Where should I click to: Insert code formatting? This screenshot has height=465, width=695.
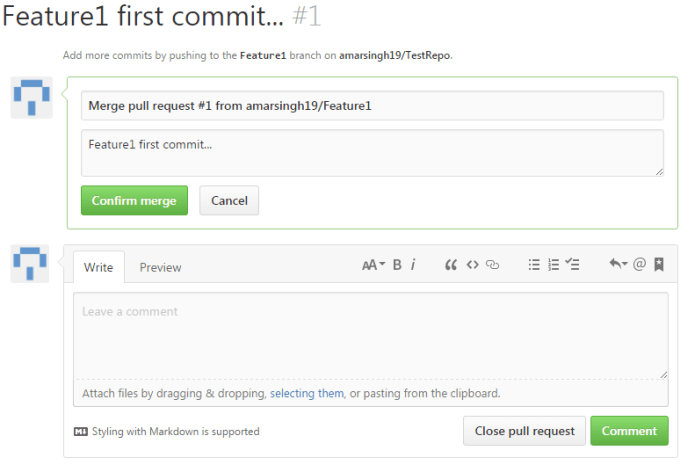tap(472, 265)
